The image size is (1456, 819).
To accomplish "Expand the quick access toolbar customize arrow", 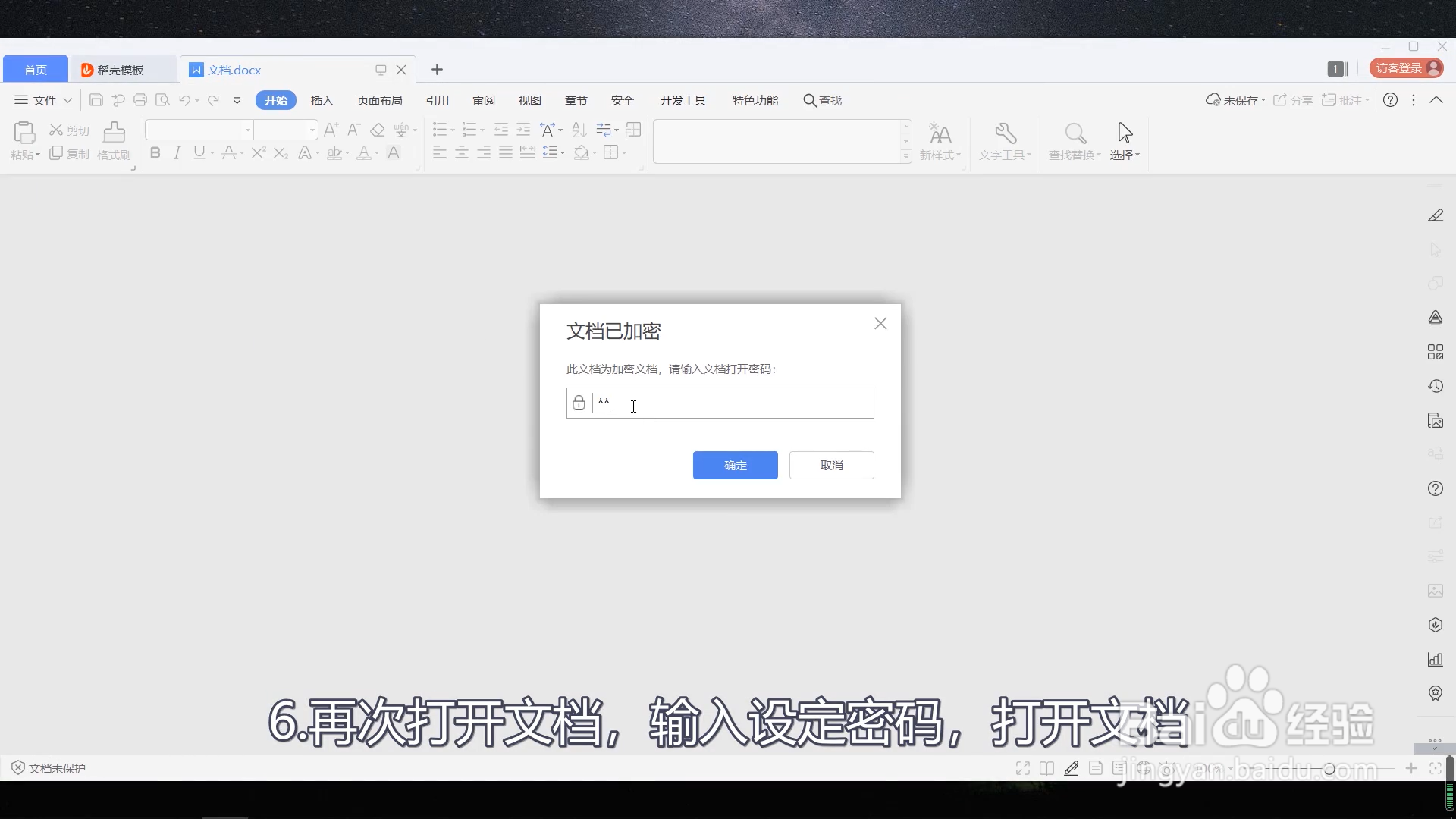I will point(237,100).
